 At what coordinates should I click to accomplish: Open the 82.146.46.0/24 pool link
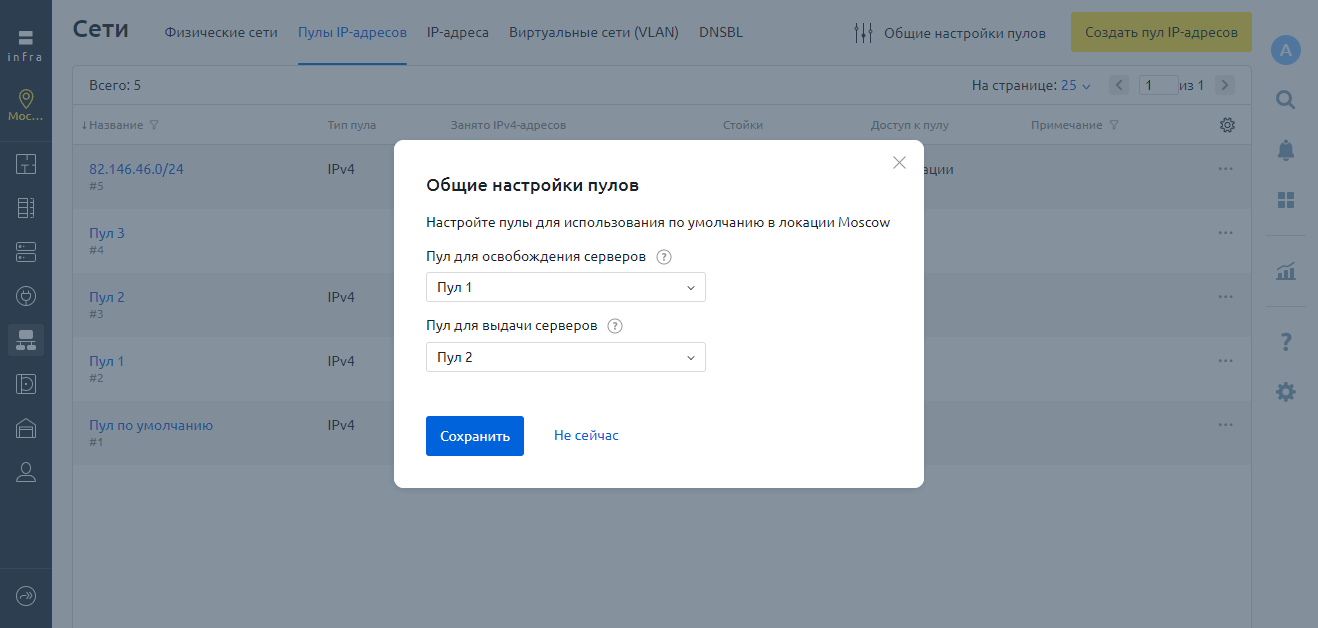click(136, 169)
